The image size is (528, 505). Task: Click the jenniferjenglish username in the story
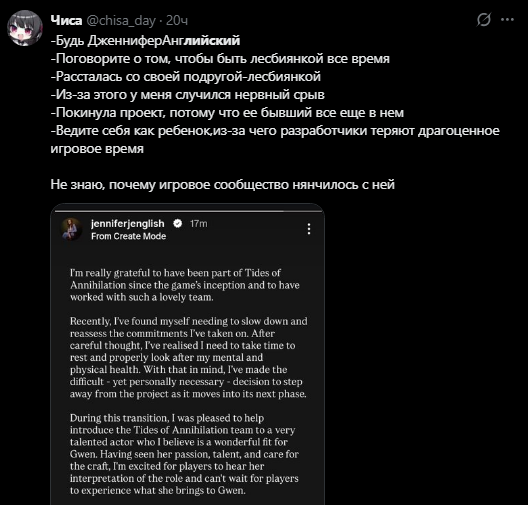[128, 224]
